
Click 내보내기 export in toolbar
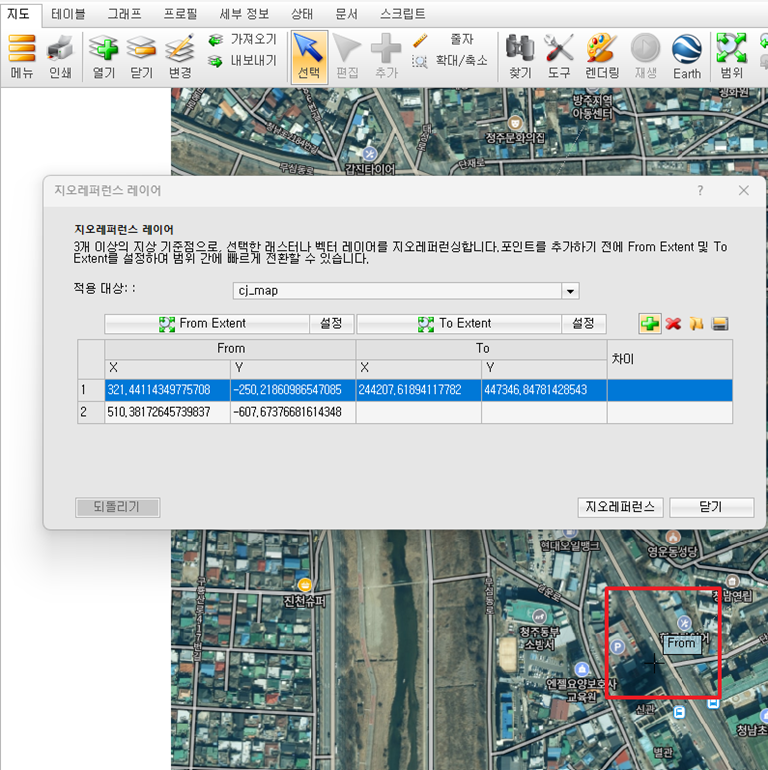point(243,61)
